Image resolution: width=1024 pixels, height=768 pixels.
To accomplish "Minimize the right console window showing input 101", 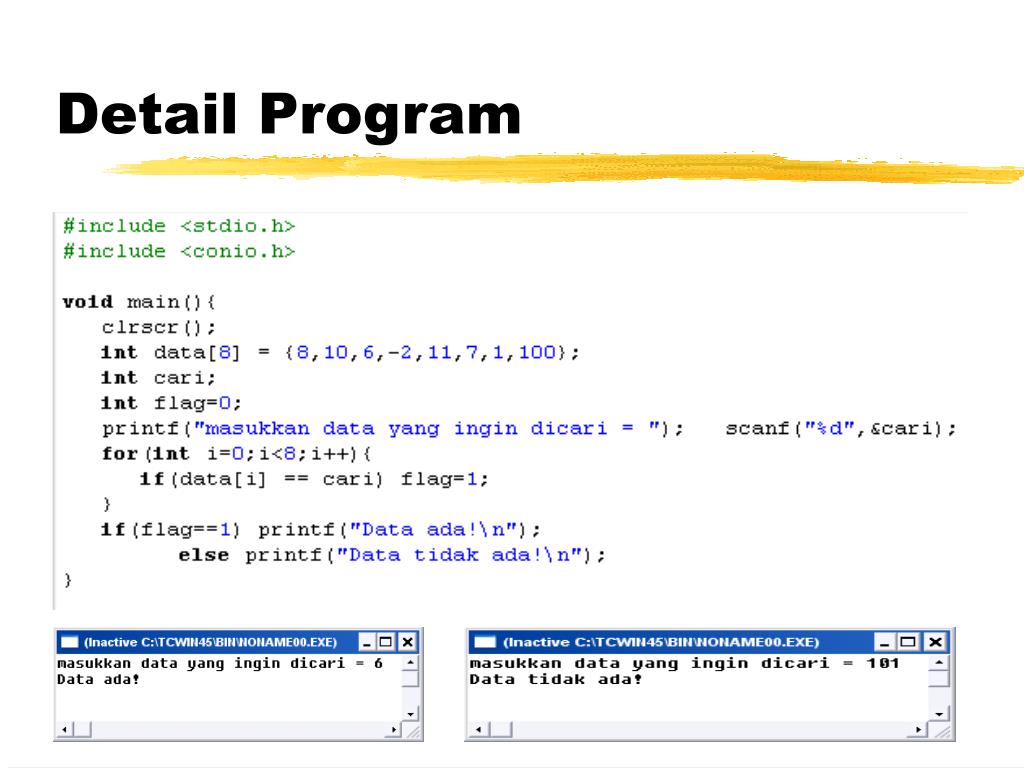I will pos(884,642).
